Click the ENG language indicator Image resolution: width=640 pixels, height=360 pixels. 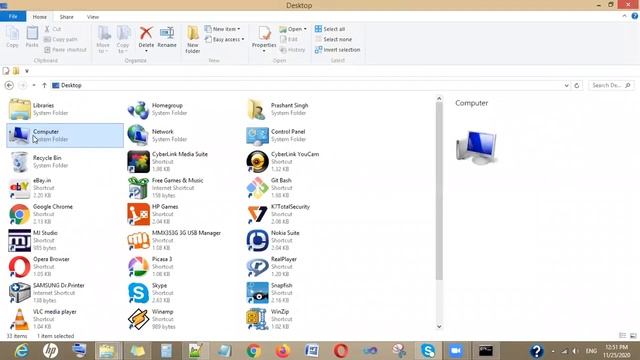click(x=591, y=351)
